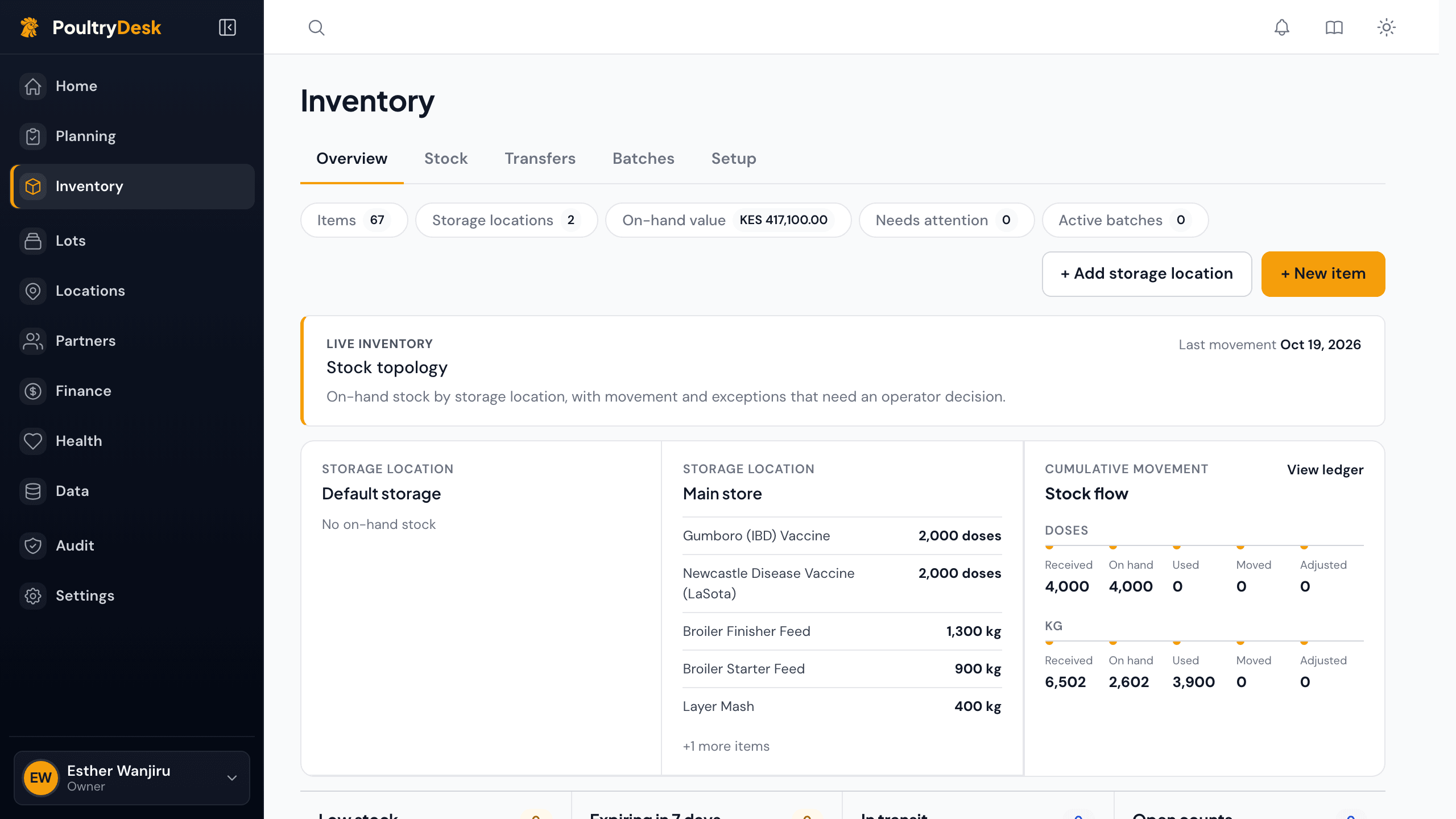
Task: Click Broiler Finisher Feed row
Action: pyautogui.click(x=842, y=631)
